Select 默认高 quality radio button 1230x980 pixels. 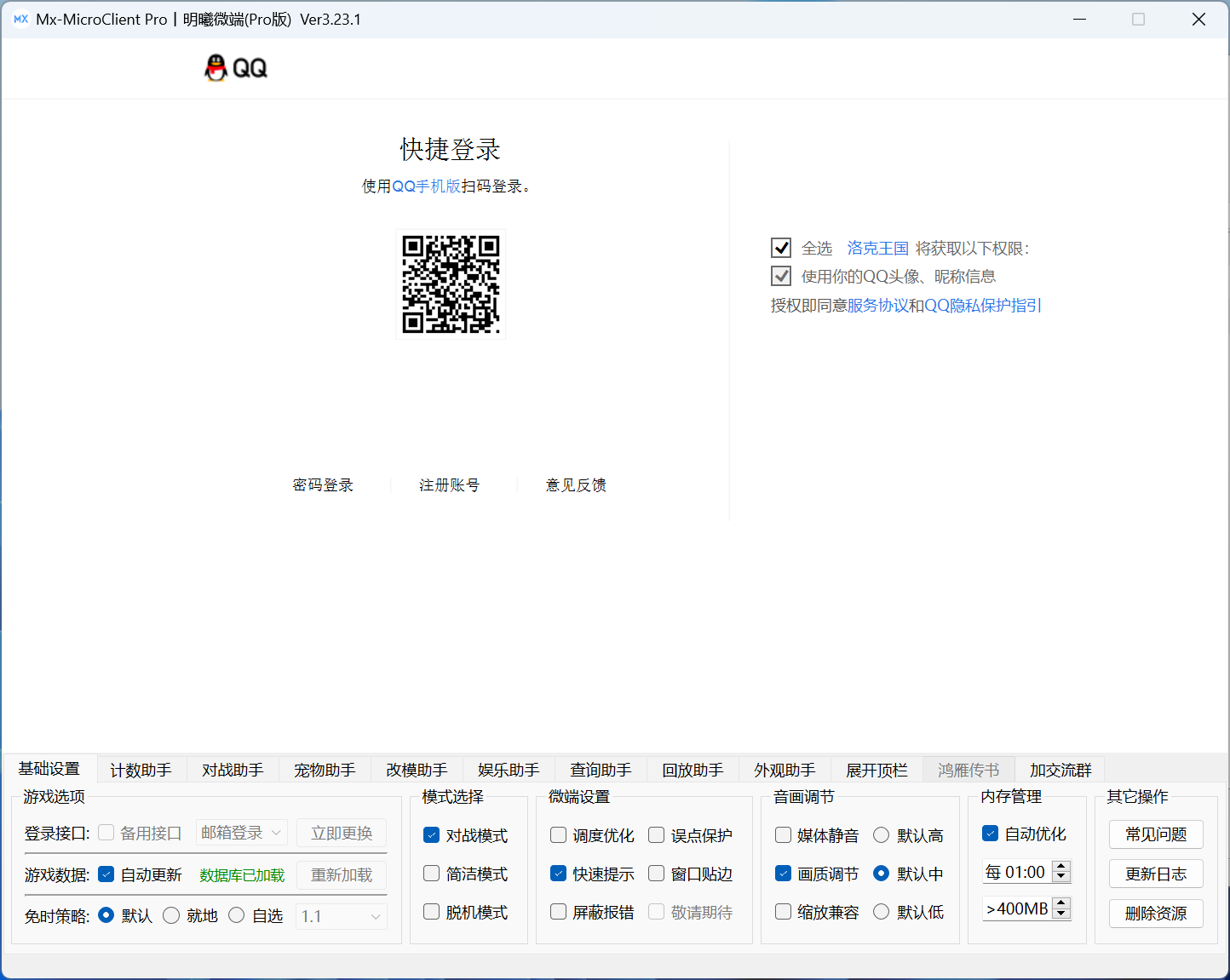(881, 835)
